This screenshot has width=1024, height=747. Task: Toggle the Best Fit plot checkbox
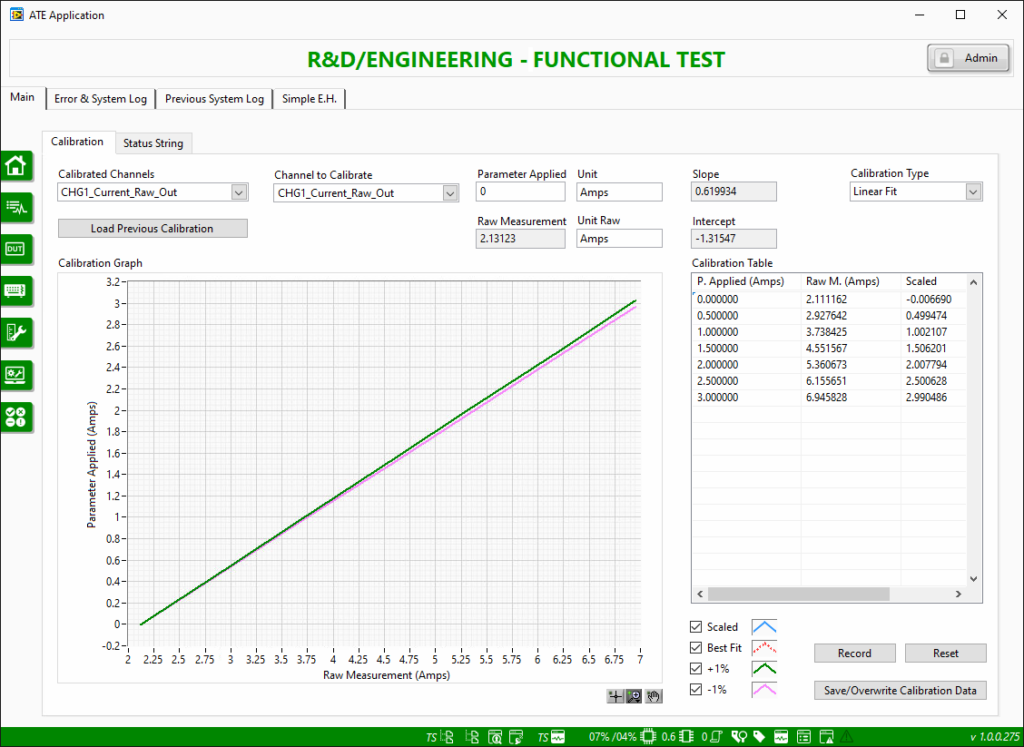[x=696, y=648]
